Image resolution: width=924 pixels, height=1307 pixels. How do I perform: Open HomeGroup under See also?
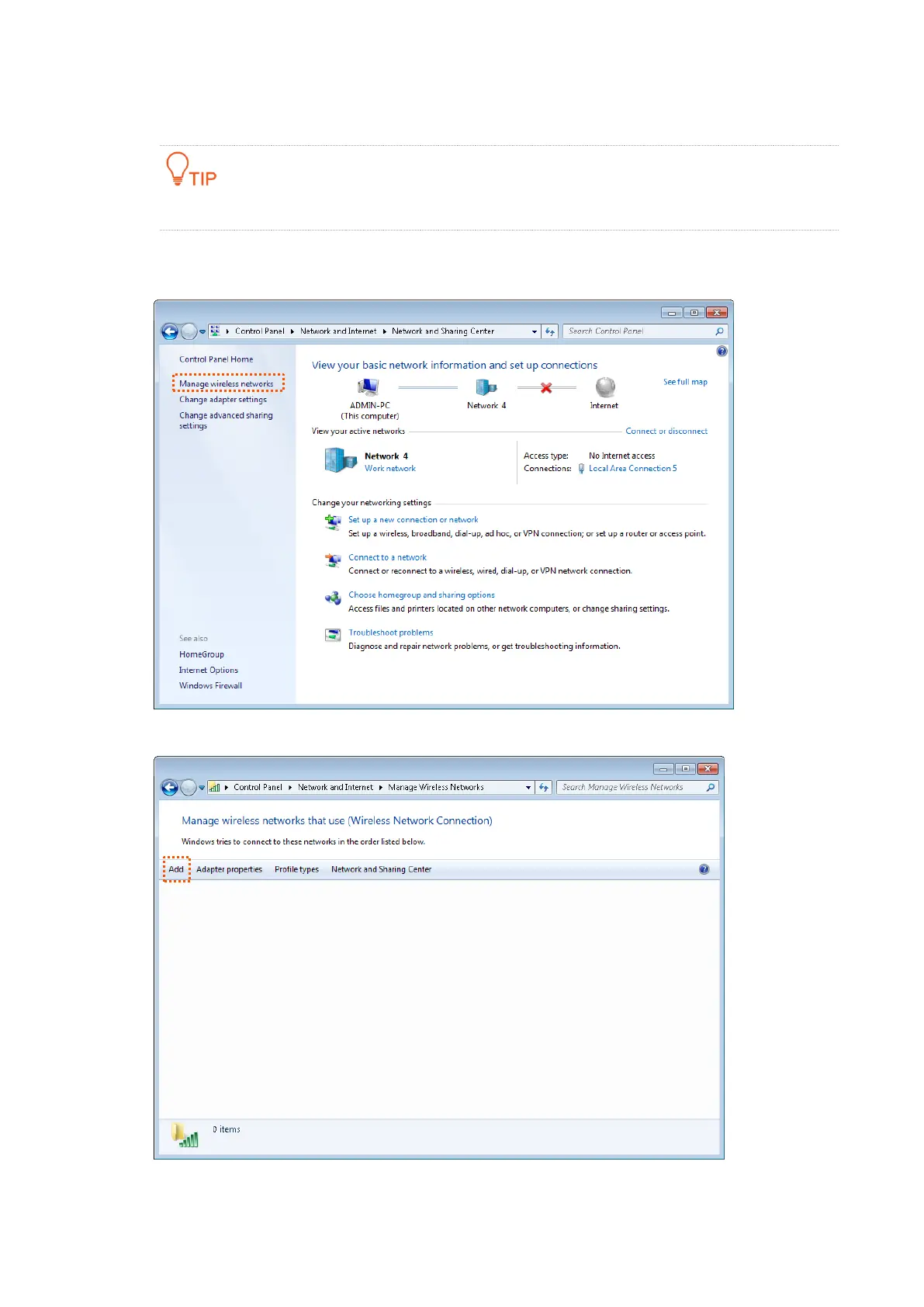pyautogui.click(x=201, y=655)
